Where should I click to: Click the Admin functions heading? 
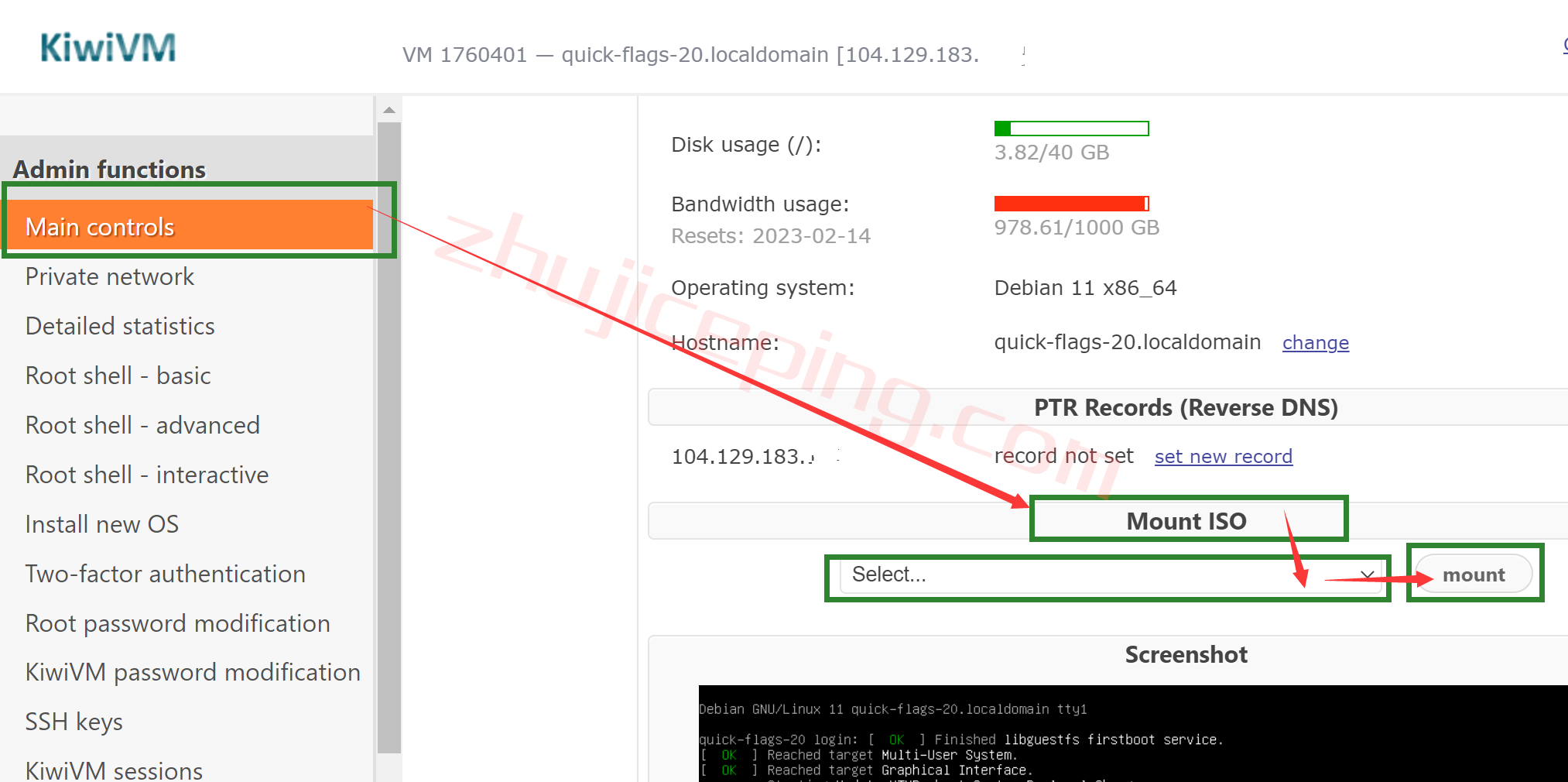109,170
